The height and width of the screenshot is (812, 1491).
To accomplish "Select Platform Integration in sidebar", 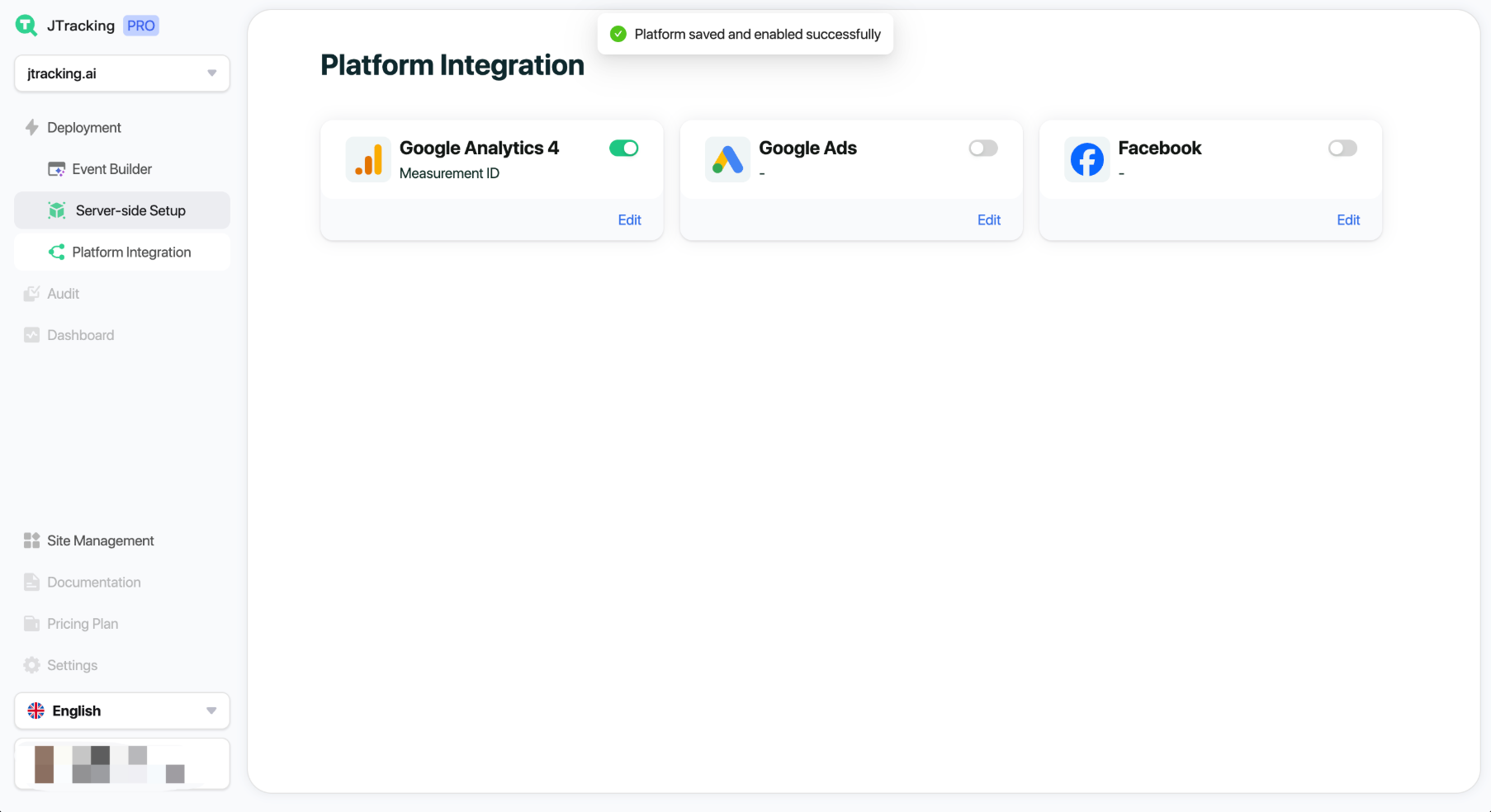I will (131, 253).
